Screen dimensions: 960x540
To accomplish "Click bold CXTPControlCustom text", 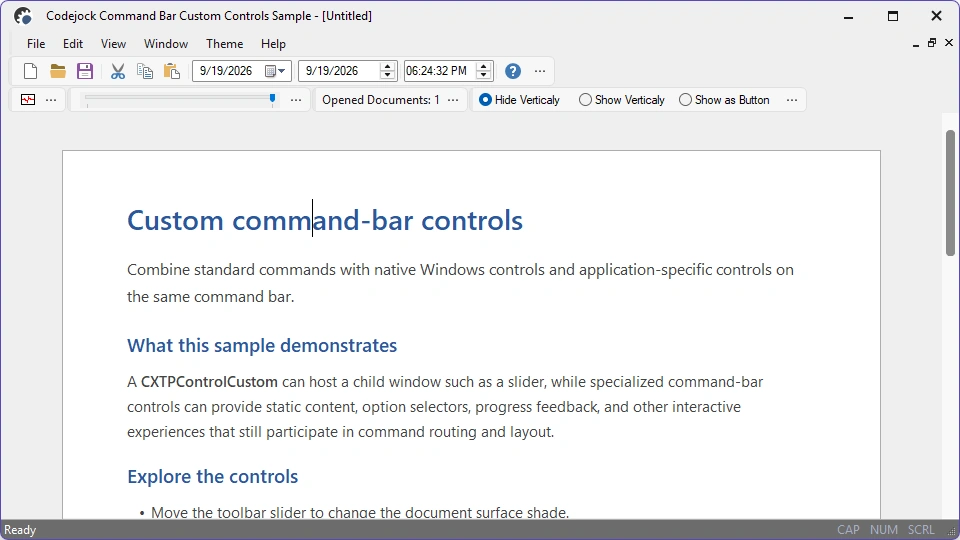I will pyautogui.click(x=209, y=382).
